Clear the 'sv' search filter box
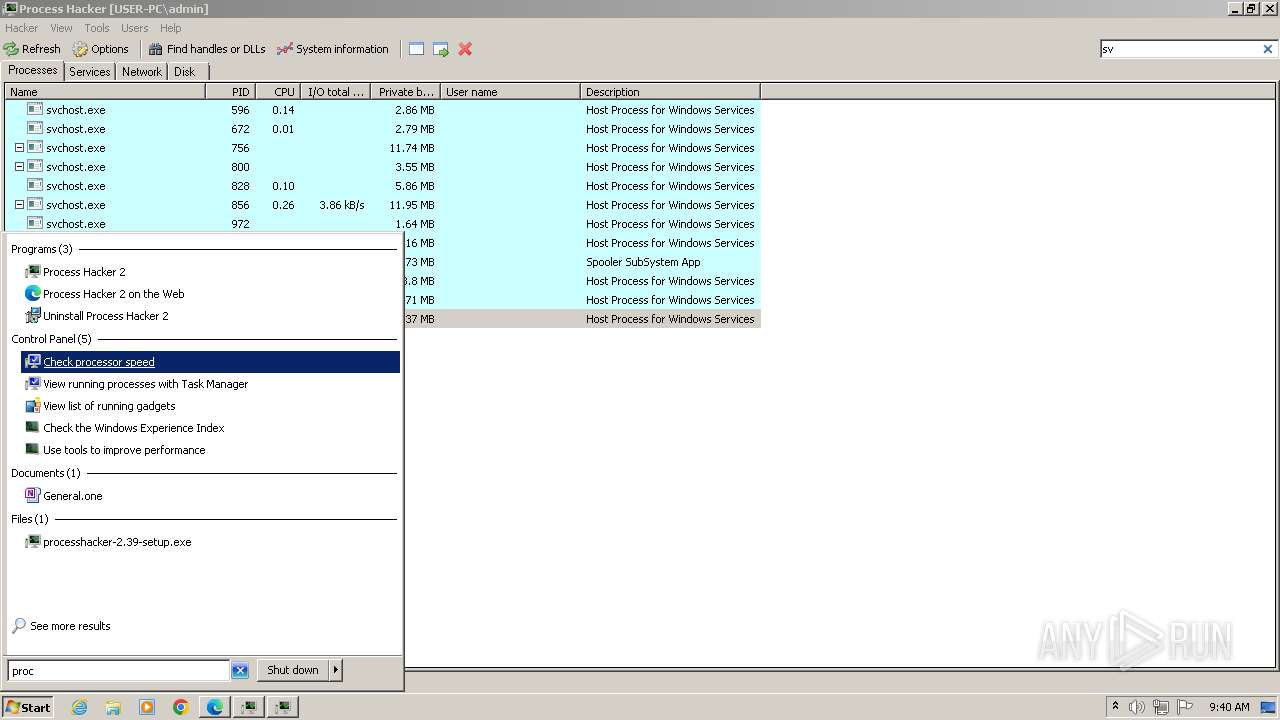The image size is (1280, 720). pos(1268,49)
